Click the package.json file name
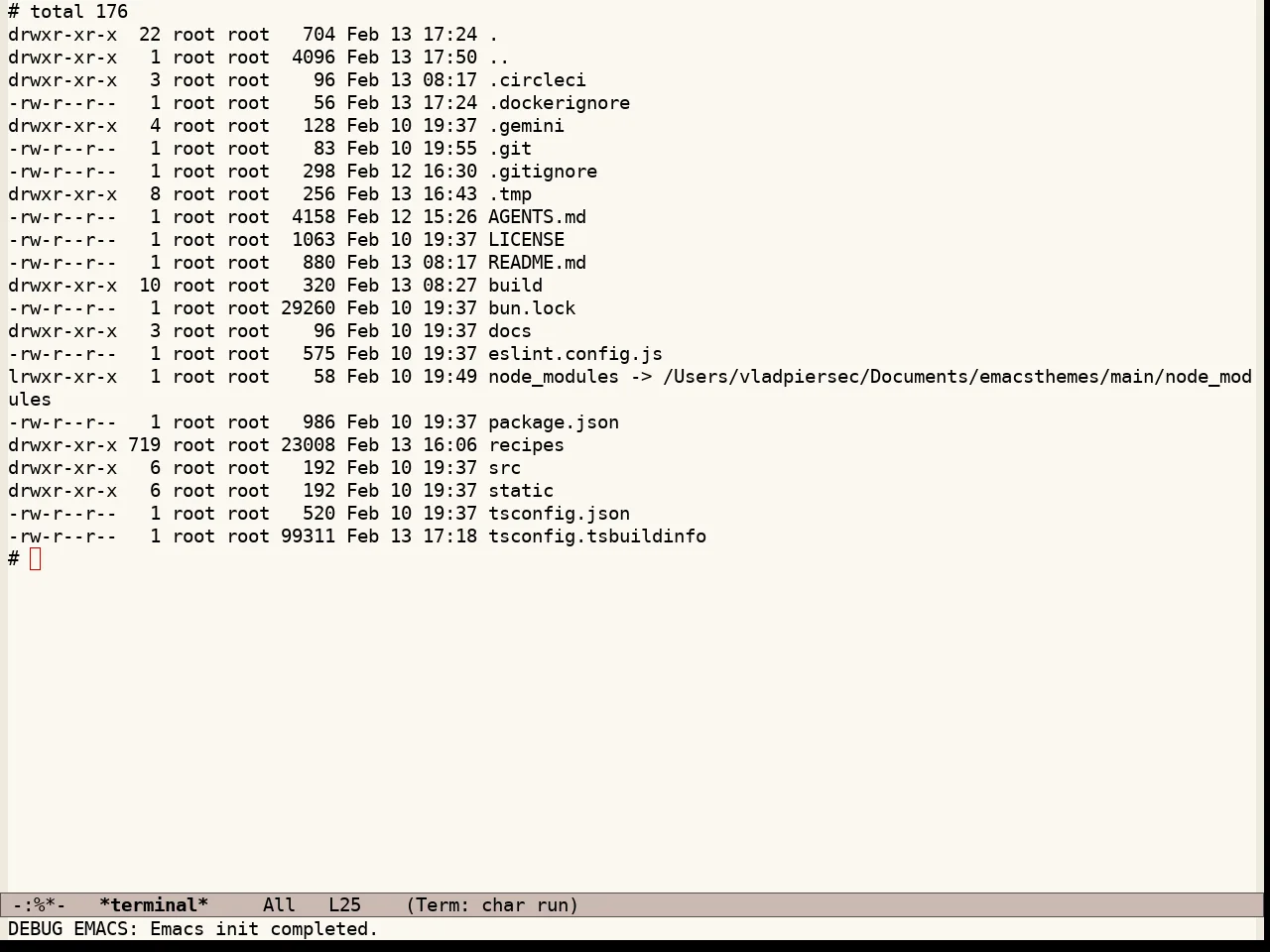Viewport: 1270px width, 952px height. click(554, 422)
